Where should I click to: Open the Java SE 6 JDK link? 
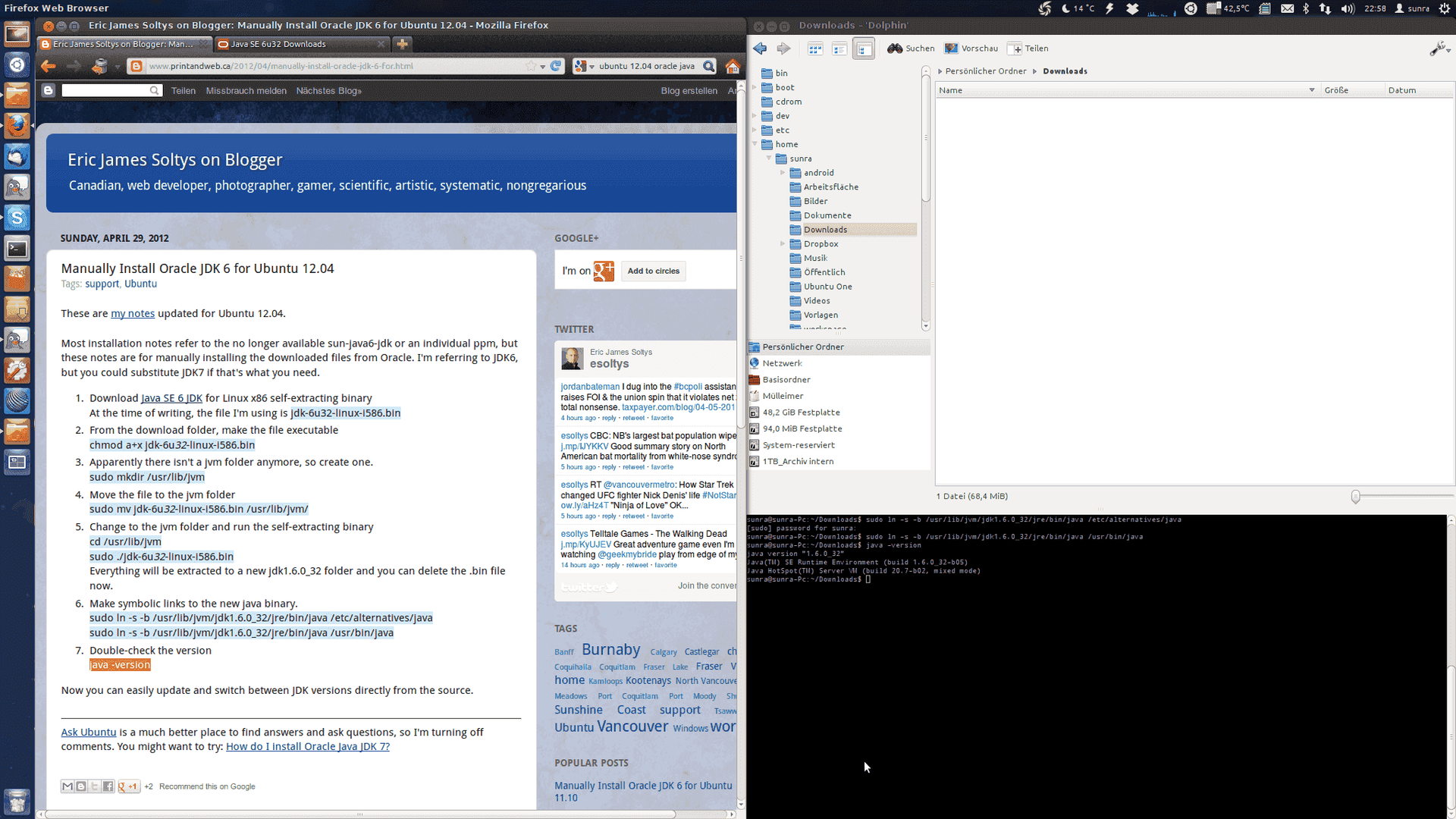[171, 398]
